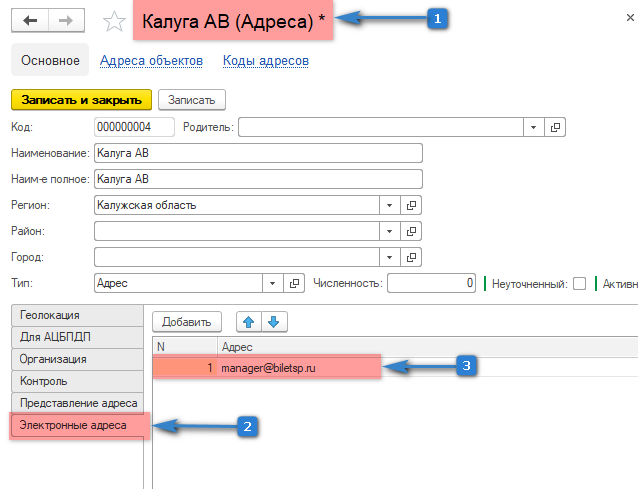Expand the Город dropdown list

[388, 257]
